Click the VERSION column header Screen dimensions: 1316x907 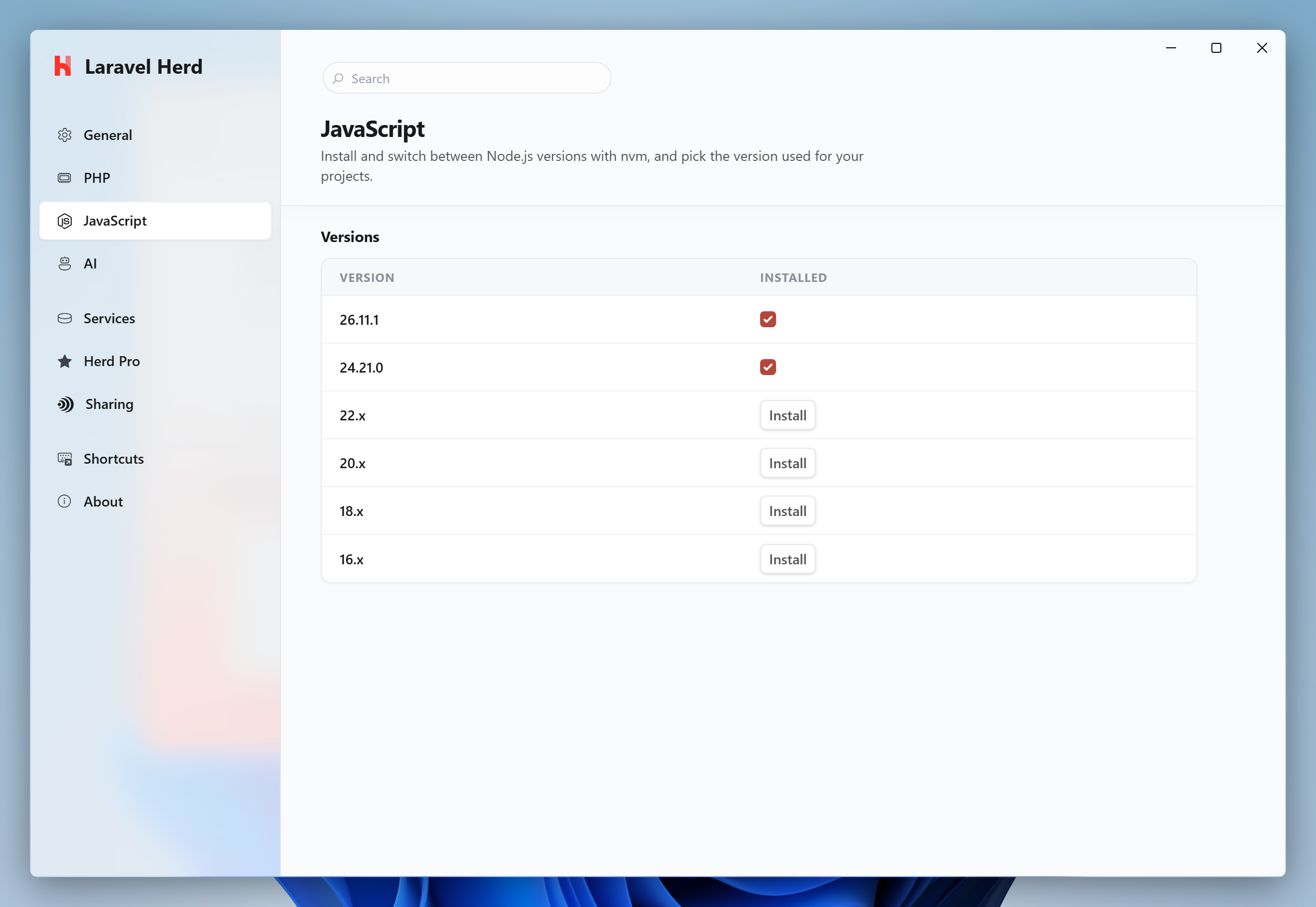pyautogui.click(x=367, y=278)
